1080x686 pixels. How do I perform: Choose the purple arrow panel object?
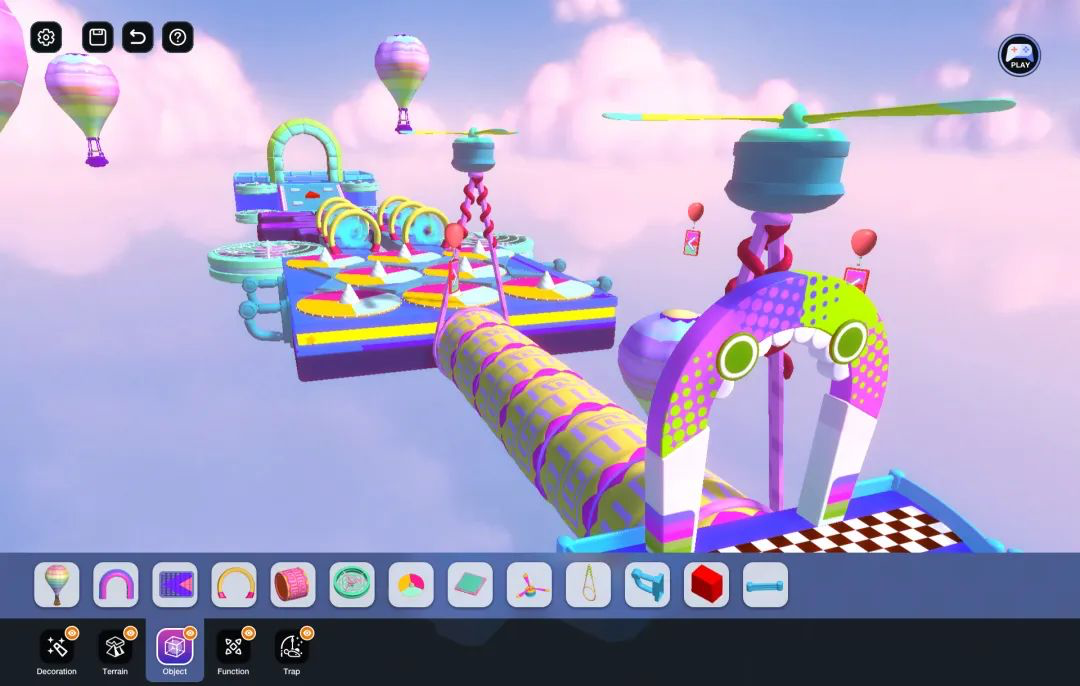(175, 585)
